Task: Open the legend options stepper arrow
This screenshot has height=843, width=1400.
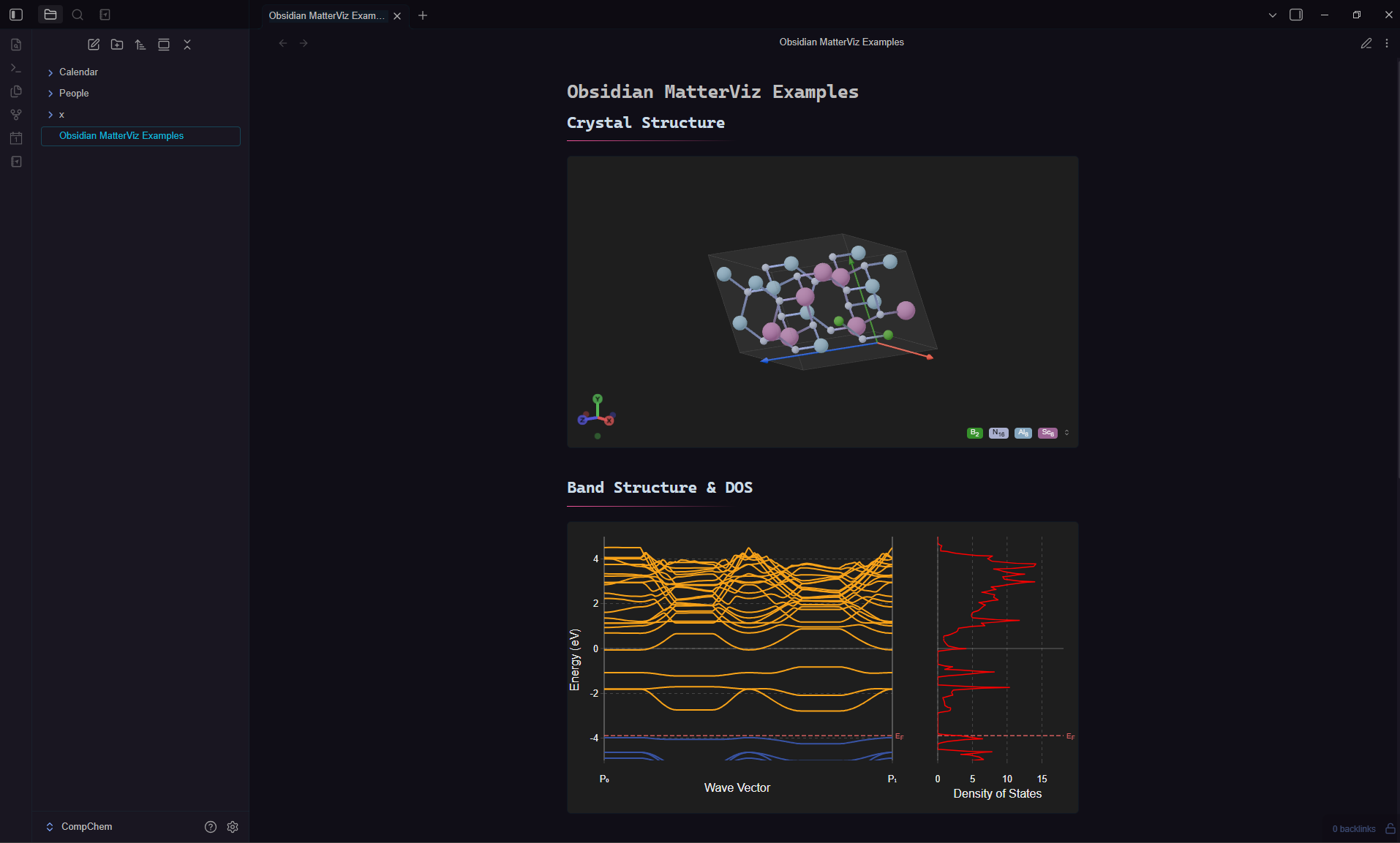Action: pyautogui.click(x=1066, y=433)
